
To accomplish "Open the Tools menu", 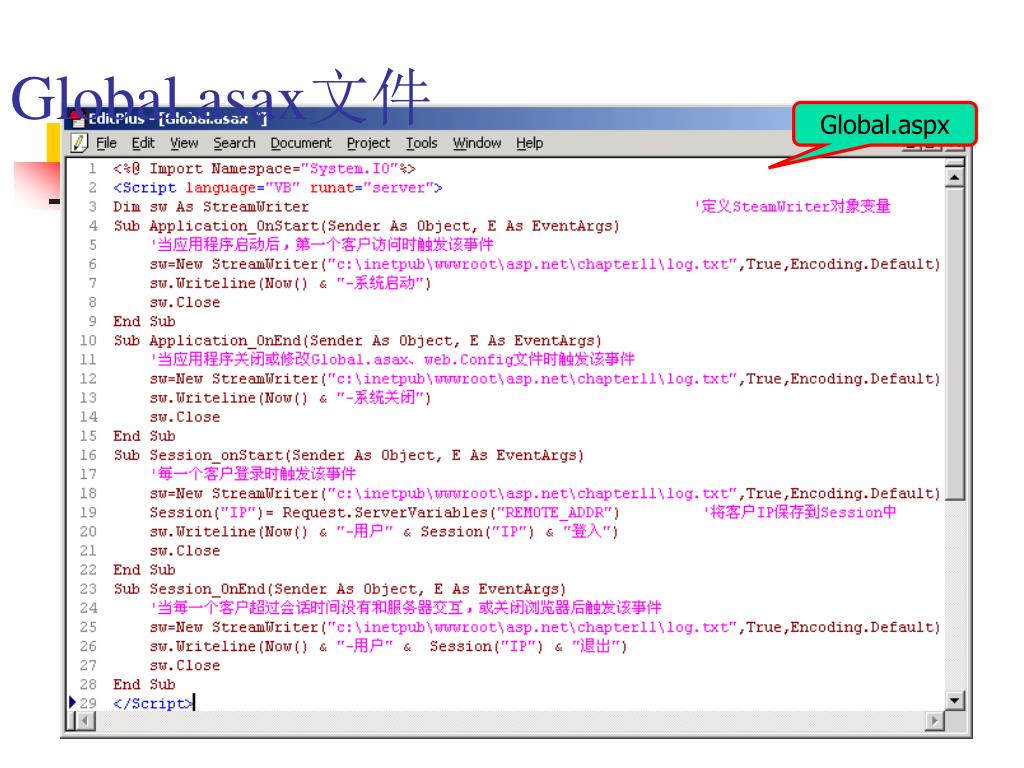I will click(421, 143).
